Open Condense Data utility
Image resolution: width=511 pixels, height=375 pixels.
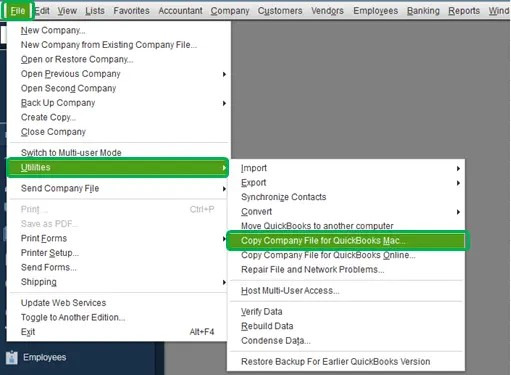point(276,341)
